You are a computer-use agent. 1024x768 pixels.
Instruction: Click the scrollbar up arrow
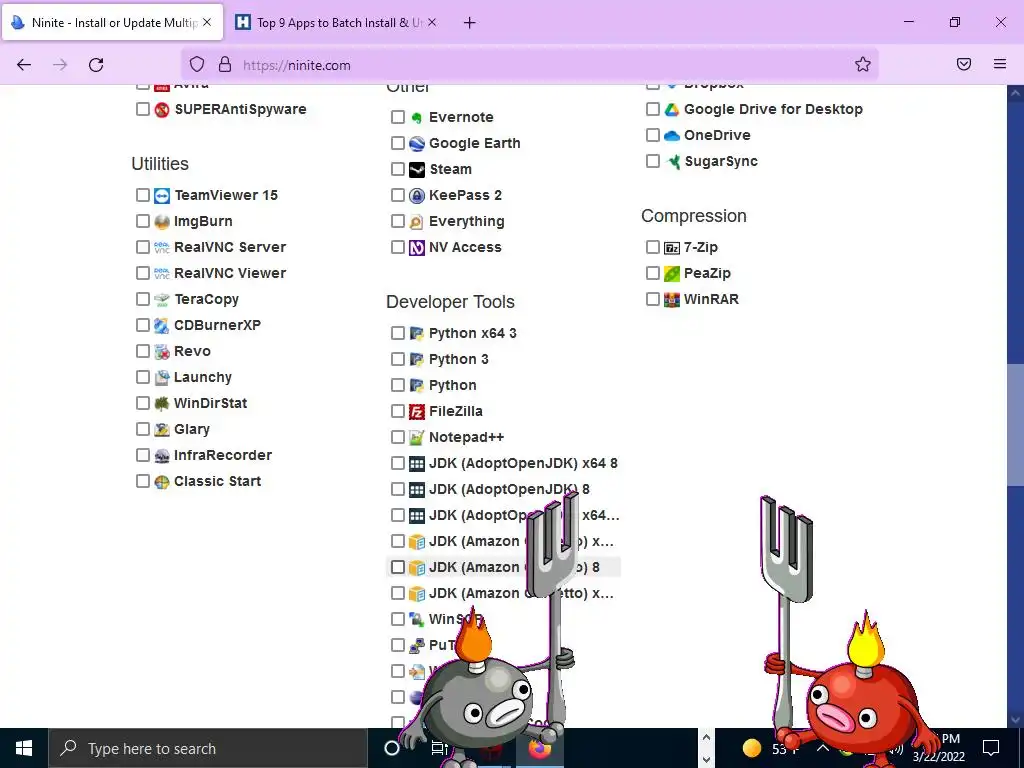(1015, 93)
